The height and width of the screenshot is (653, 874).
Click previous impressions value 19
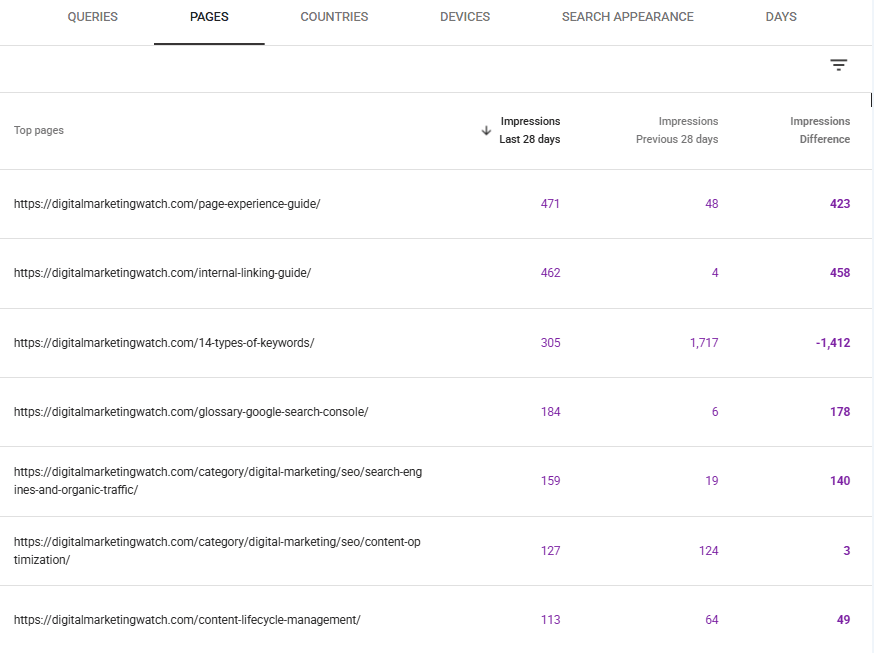pyautogui.click(x=711, y=481)
